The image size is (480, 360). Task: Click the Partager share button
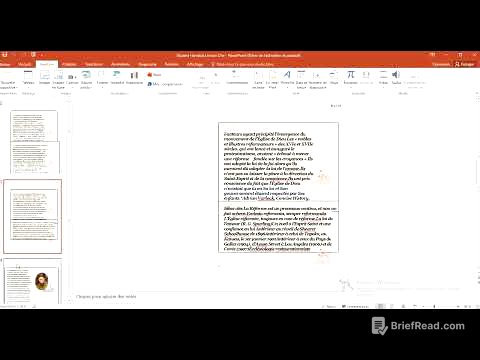465,64
